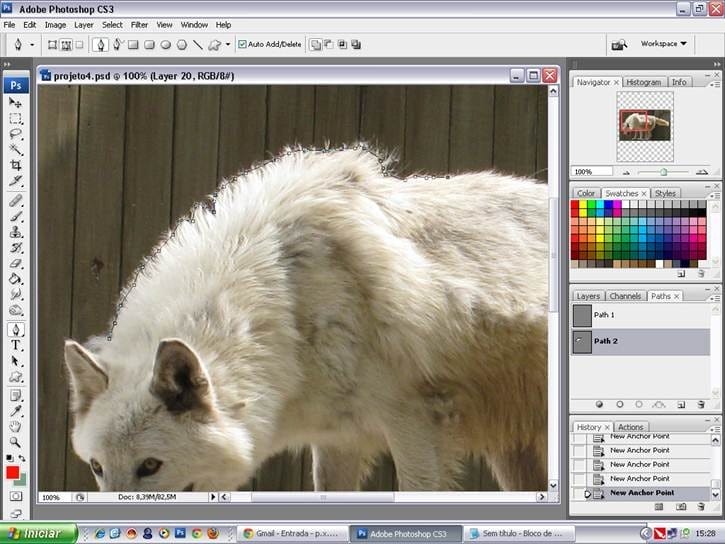725x544 pixels.
Task: Select Add to path area option
Action: click(315, 44)
